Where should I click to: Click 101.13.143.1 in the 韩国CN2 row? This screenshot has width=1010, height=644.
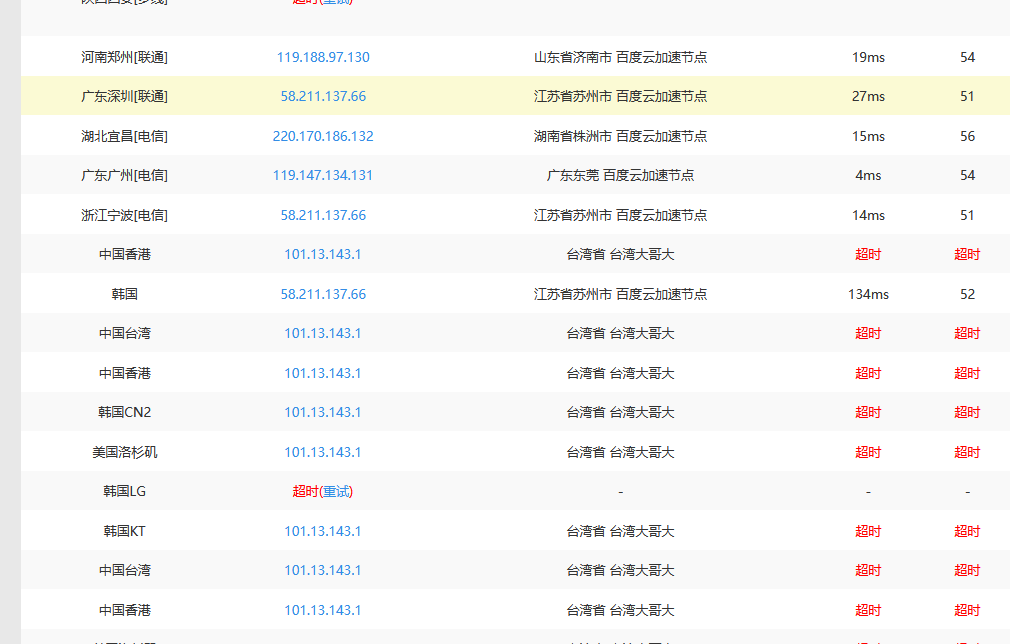point(323,412)
